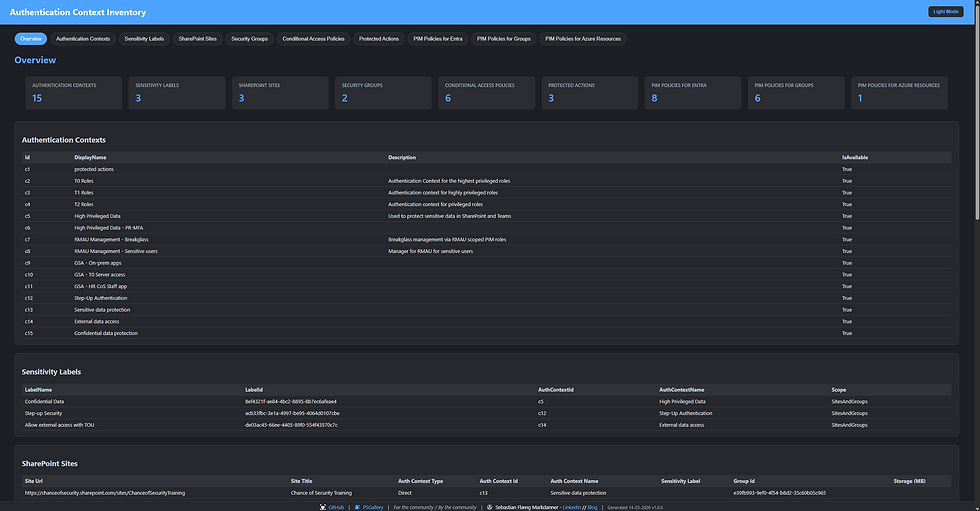Click 'Chance of Security Training' site title
This screenshot has width=980, height=511.
pyautogui.click(x=321, y=494)
